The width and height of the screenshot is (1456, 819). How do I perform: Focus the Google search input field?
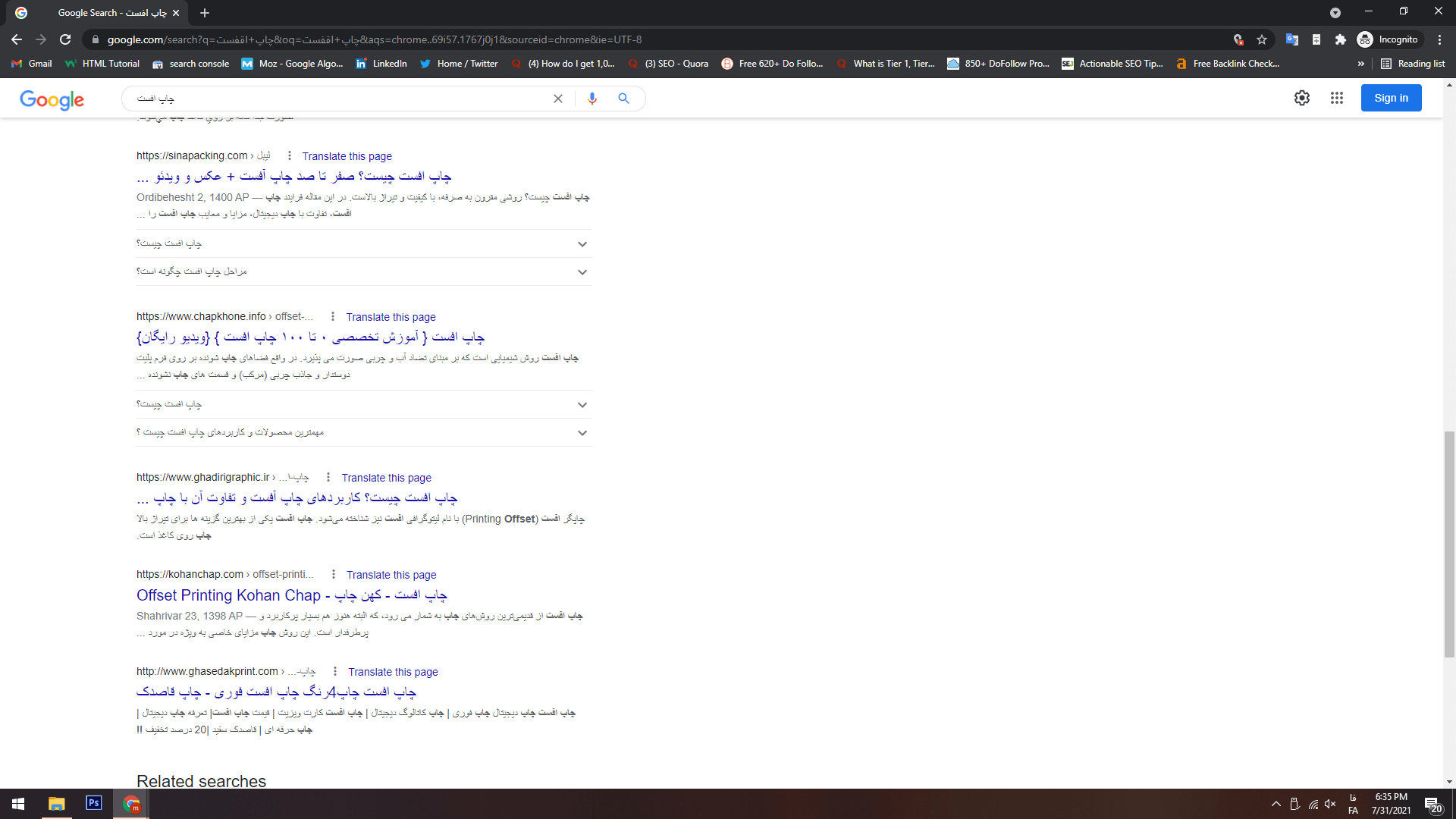pos(341,99)
